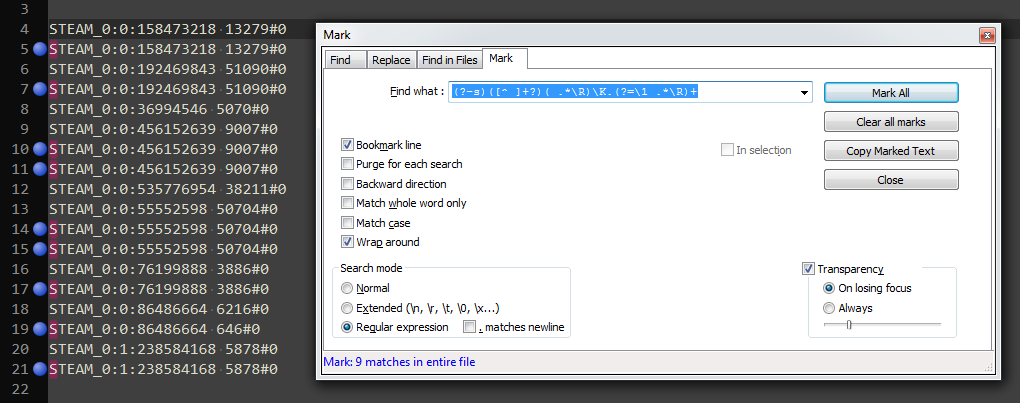Screen dimensions: 1020x403
Task: Select the Normal search mode
Action: click(348, 288)
